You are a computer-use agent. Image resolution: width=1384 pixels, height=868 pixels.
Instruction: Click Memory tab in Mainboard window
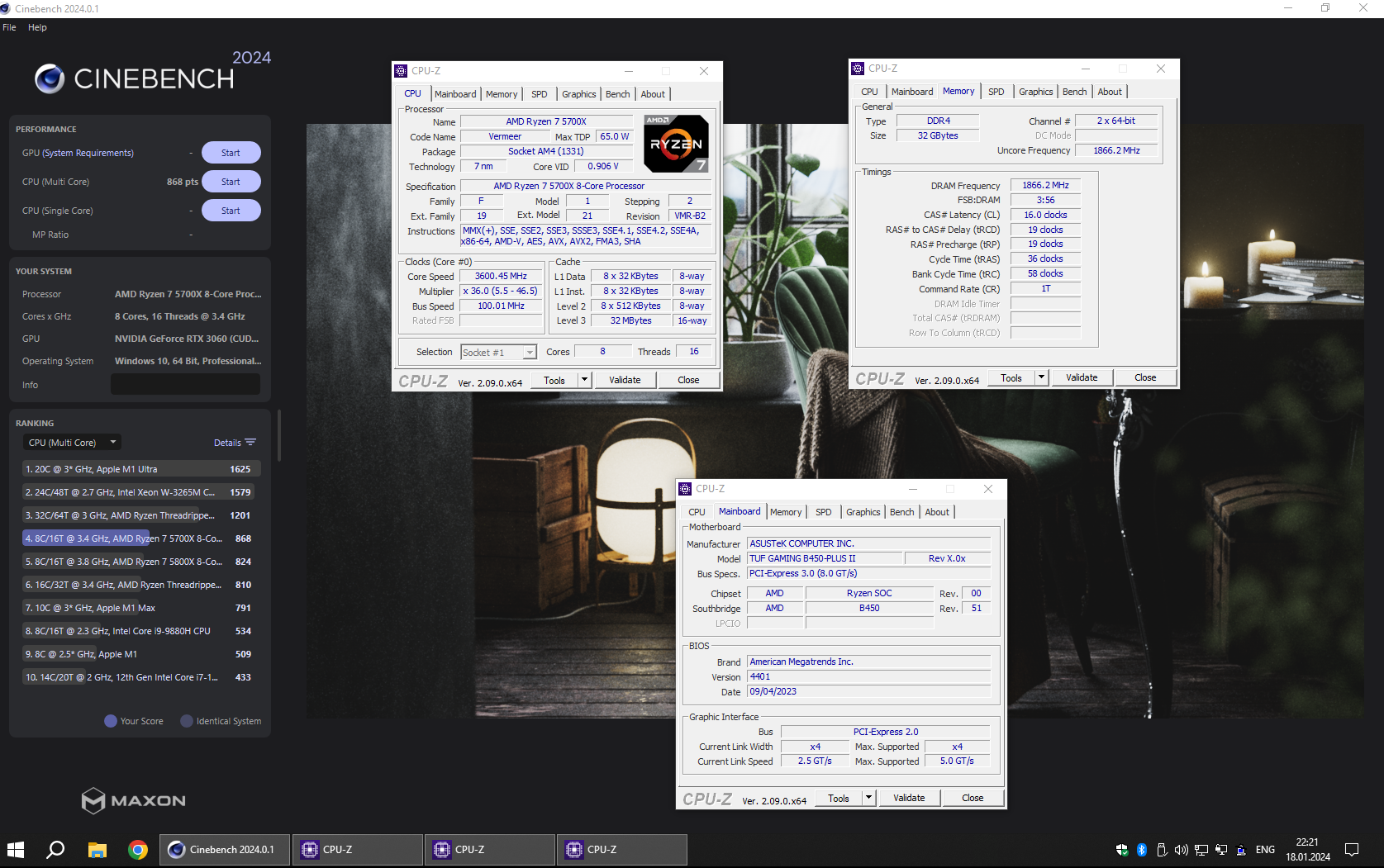pyautogui.click(x=786, y=512)
